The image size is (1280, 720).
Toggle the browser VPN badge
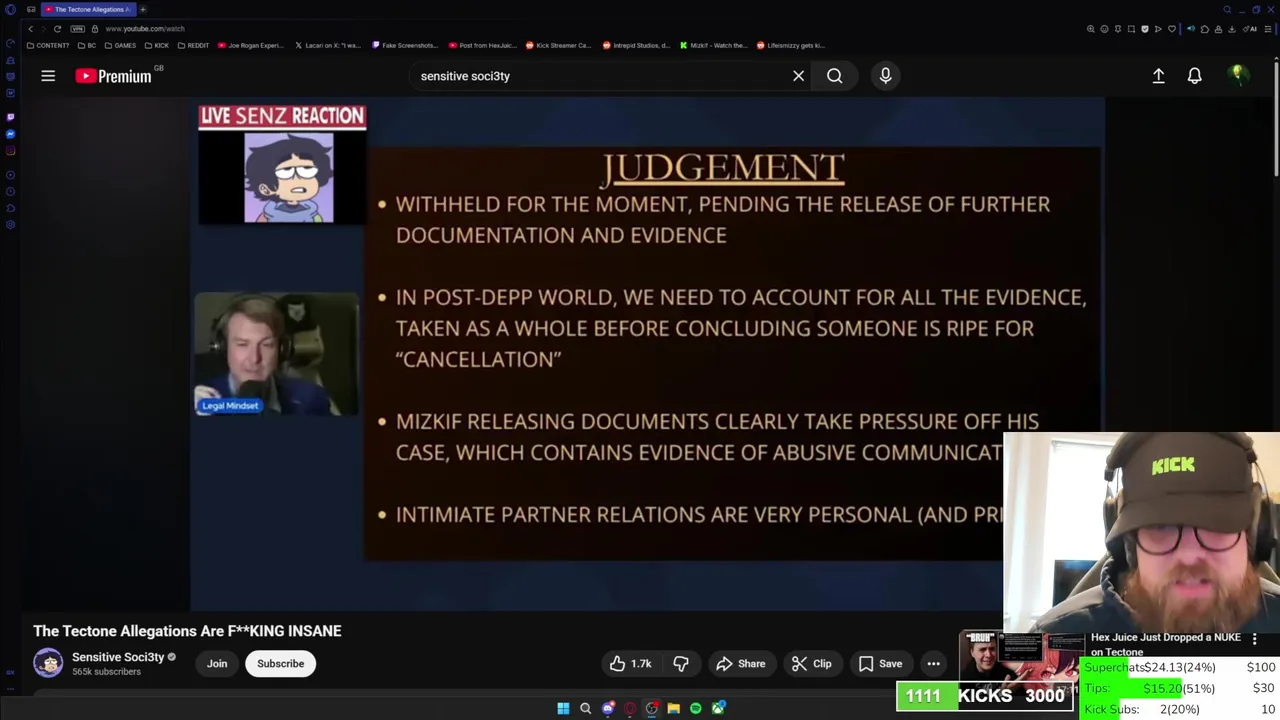pyautogui.click(x=78, y=29)
